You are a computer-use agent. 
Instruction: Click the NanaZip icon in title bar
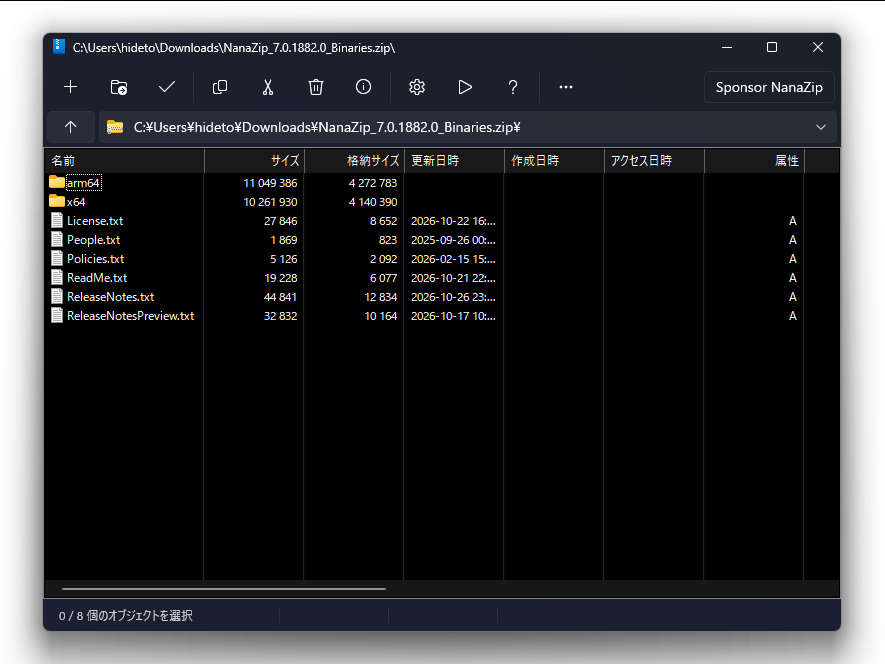pyautogui.click(x=59, y=47)
